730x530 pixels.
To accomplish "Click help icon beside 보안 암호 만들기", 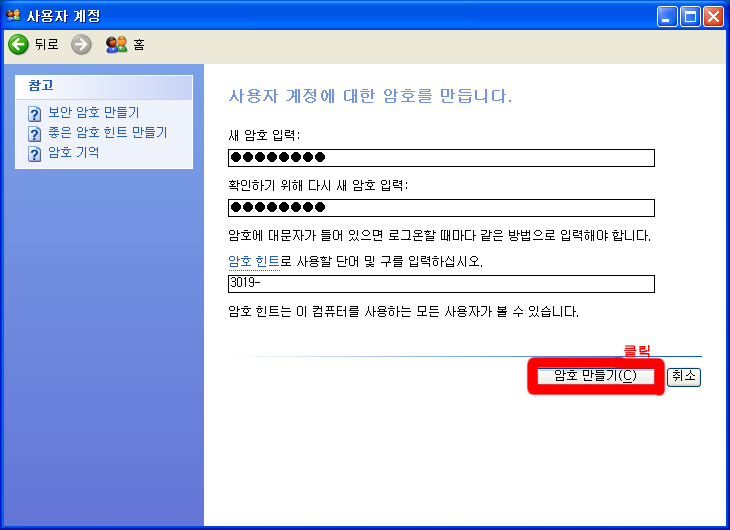I will (36, 113).
